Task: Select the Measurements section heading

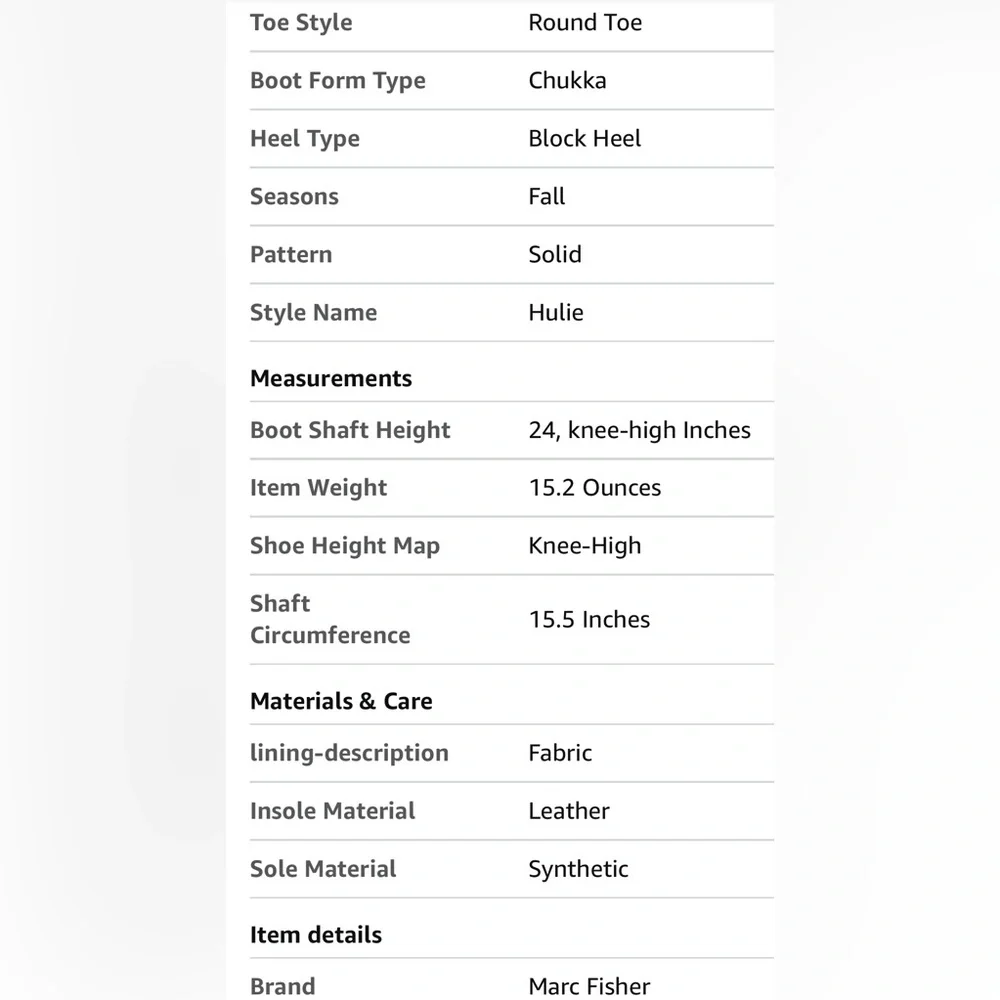Action: click(x=331, y=378)
